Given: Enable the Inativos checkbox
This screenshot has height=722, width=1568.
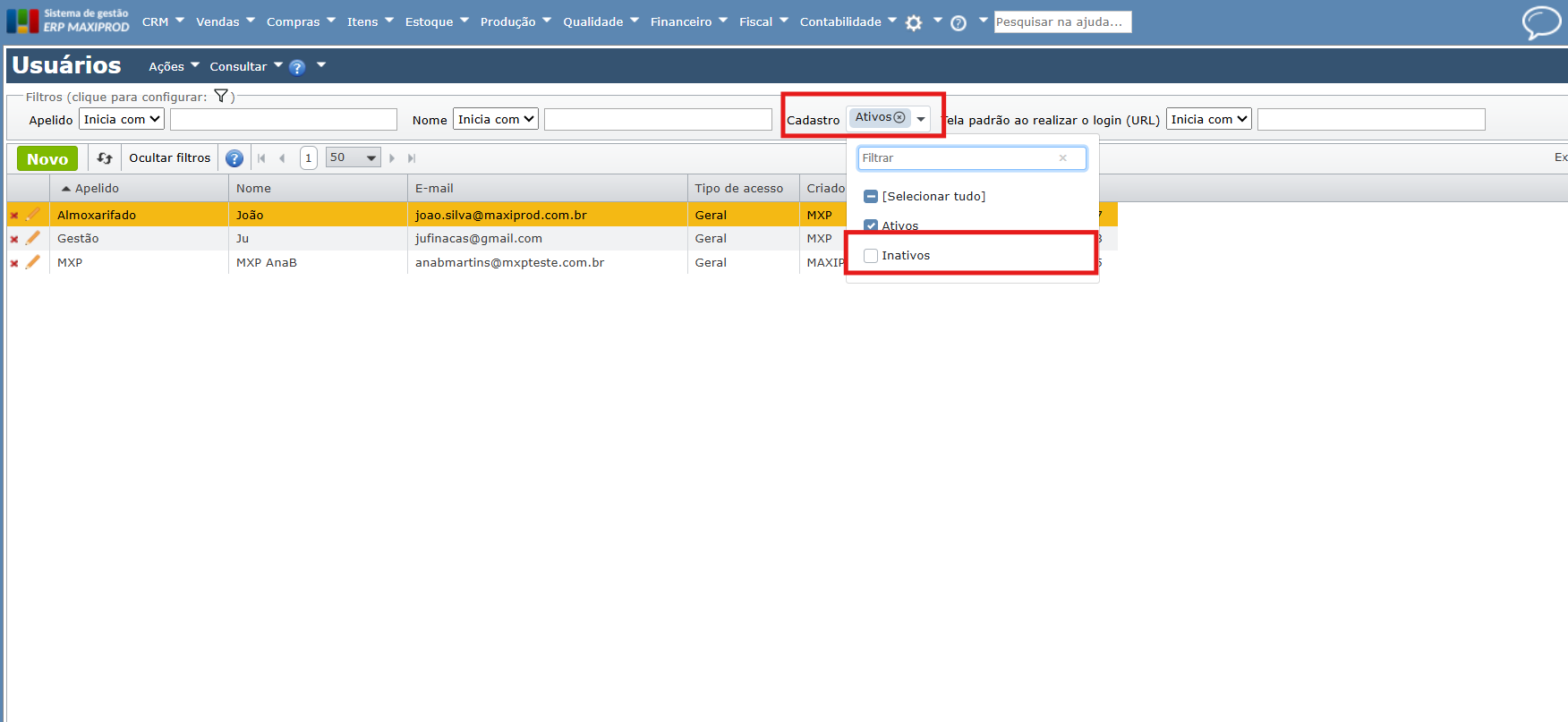Looking at the screenshot, I should 871,256.
